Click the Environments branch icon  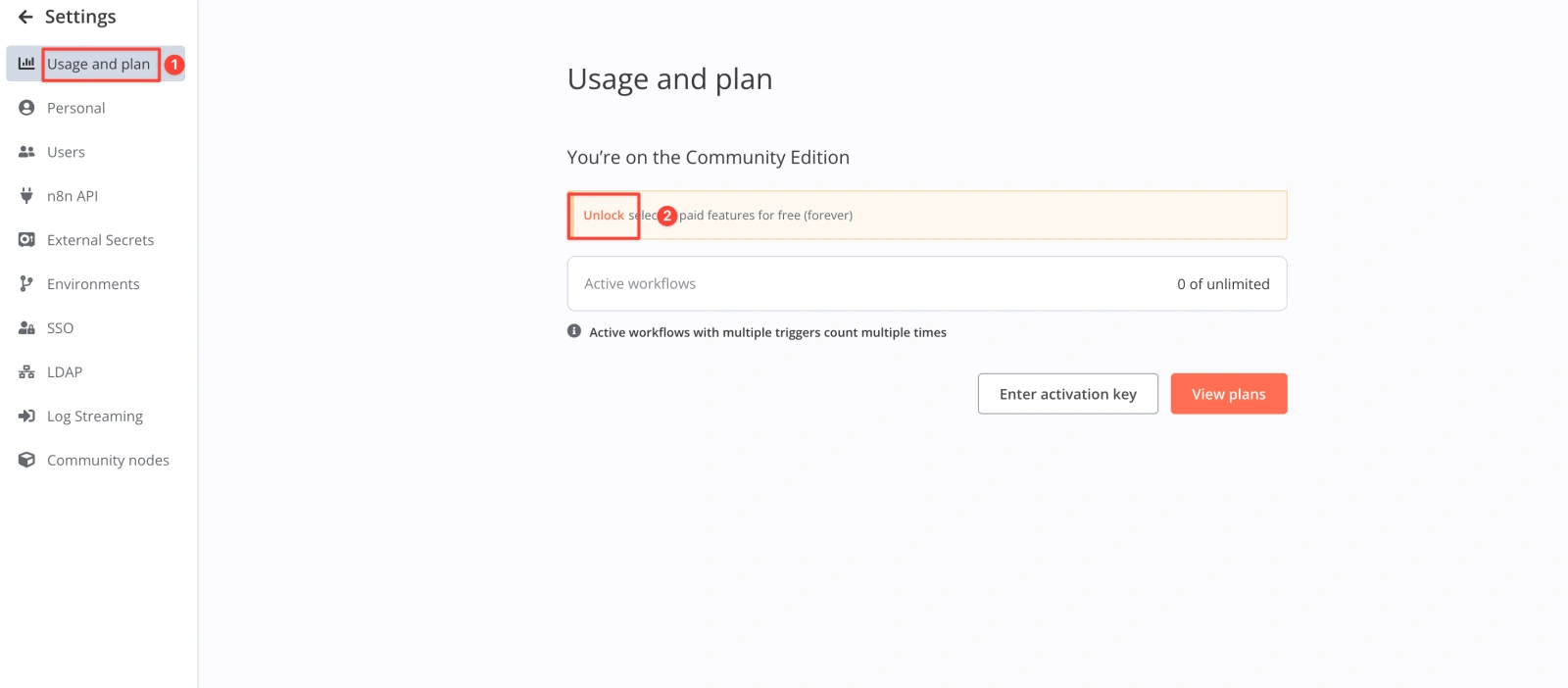click(x=26, y=284)
